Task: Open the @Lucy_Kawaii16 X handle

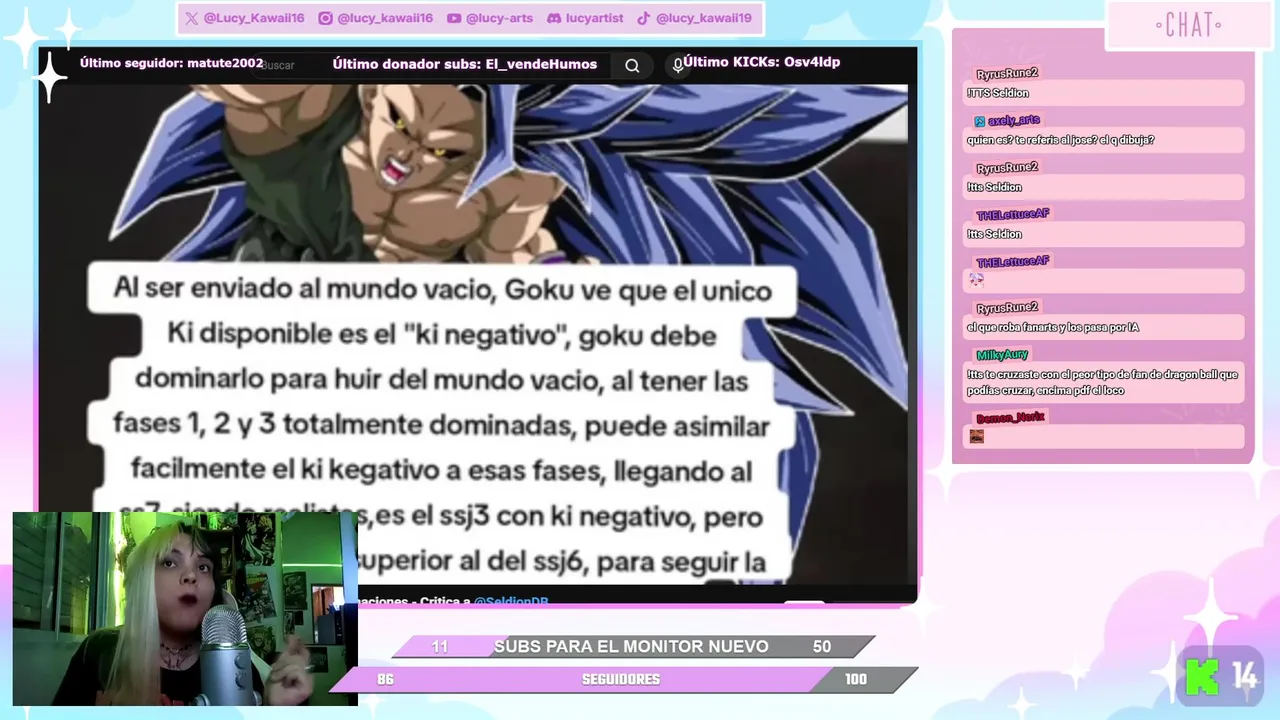Action: pos(252,18)
